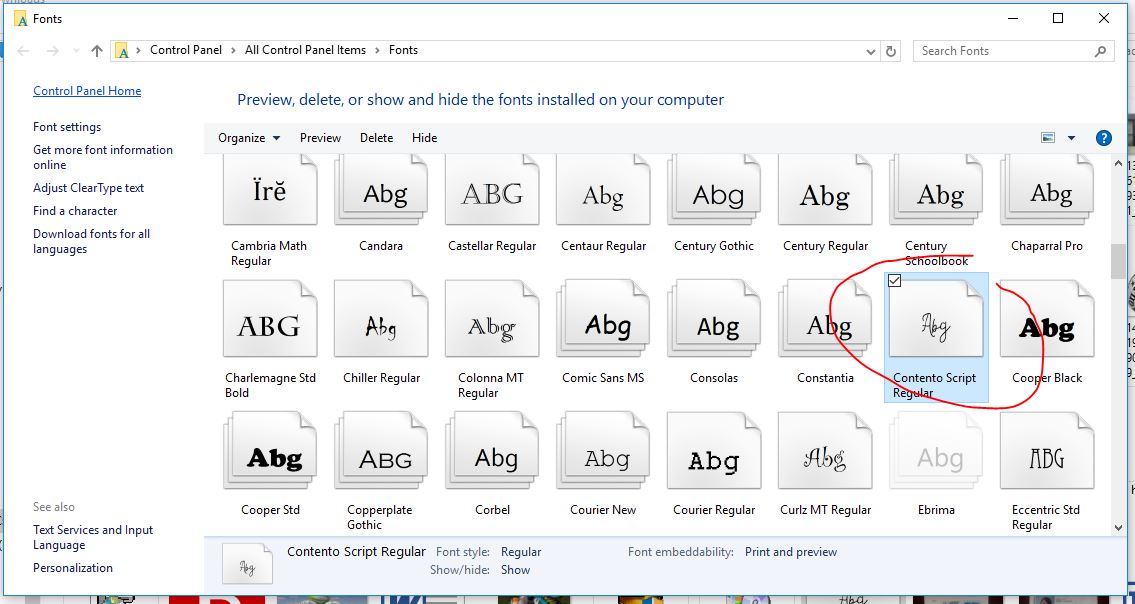Uncheck the Contento Script Regular checkbox
Screen dimensions: 1135x604
[x=895, y=280]
